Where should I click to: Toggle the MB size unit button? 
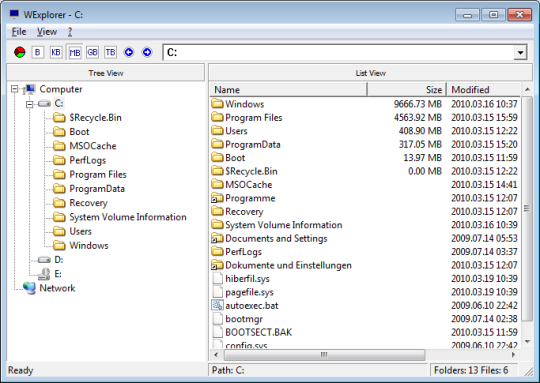[75, 52]
